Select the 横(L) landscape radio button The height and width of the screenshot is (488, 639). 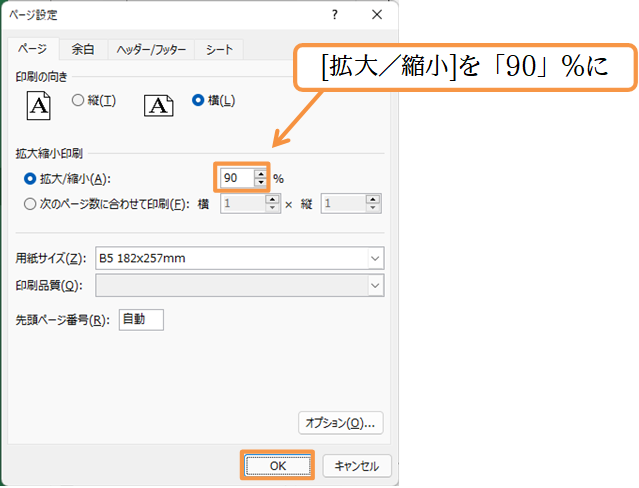198,100
